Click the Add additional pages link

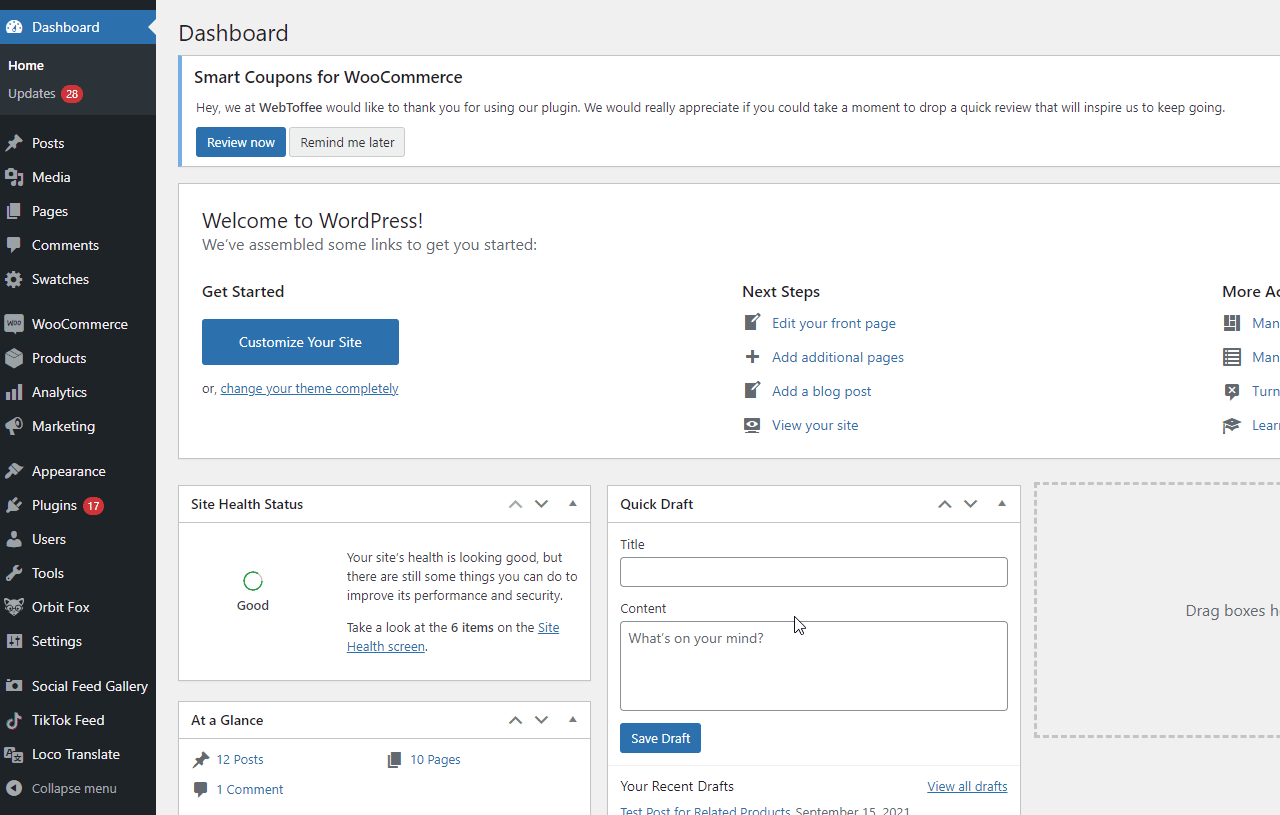838,357
